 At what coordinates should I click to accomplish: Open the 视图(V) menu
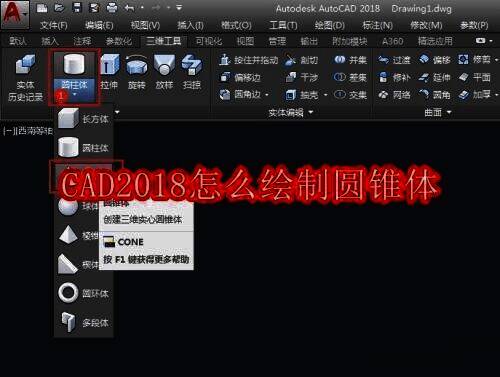(145, 25)
